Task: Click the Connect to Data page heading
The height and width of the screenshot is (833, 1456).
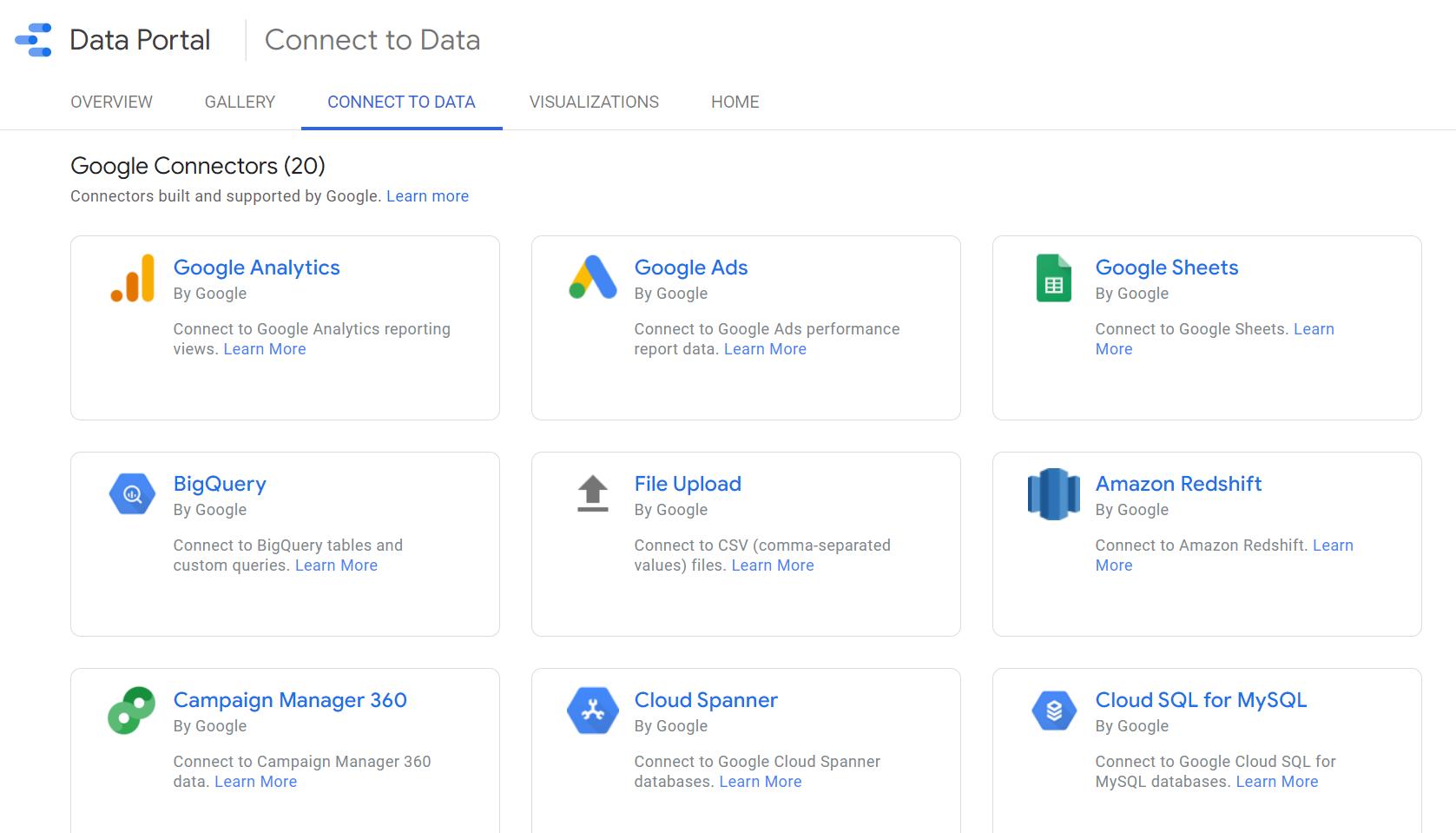Action: coord(372,40)
